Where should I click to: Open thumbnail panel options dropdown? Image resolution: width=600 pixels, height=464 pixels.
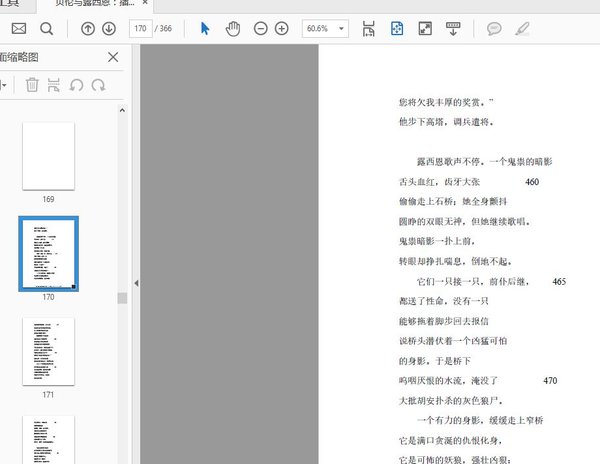coord(5,86)
